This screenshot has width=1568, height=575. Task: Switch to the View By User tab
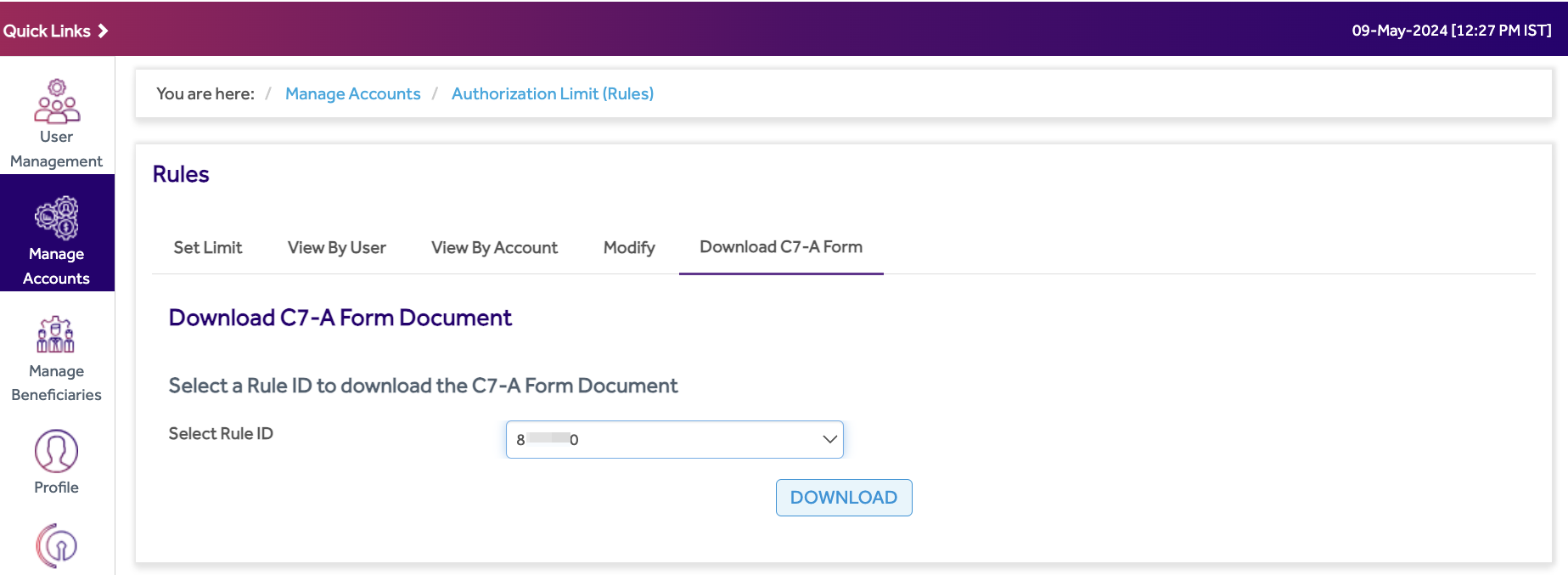(x=336, y=248)
